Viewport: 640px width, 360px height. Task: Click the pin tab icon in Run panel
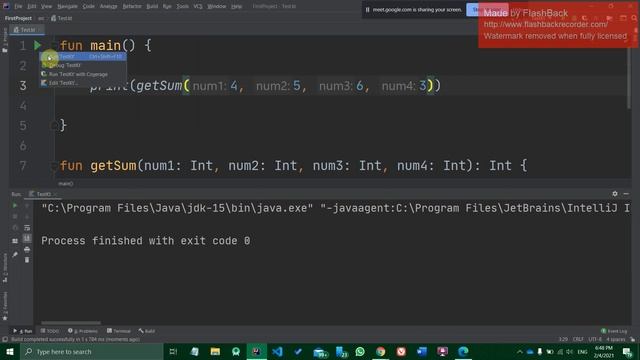[15, 255]
